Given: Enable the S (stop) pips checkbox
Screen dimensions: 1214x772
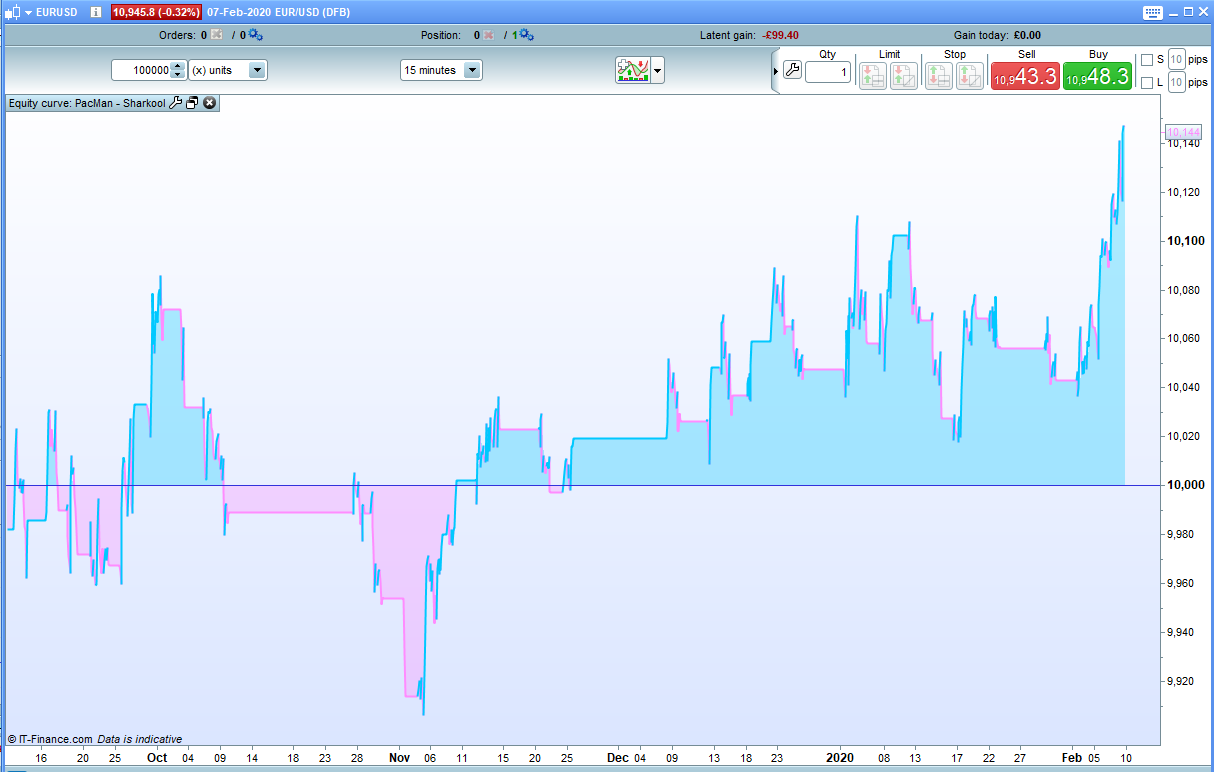Looking at the screenshot, I should 1147,59.
